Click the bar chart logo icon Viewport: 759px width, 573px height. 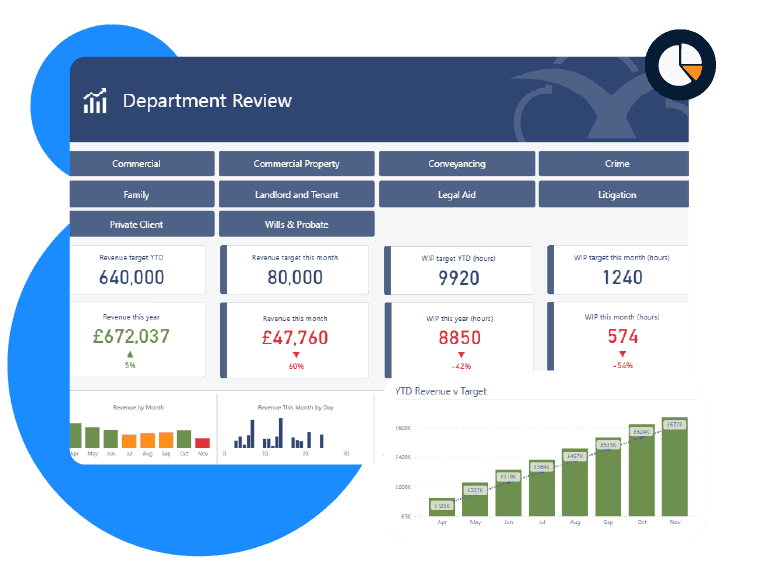(95, 101)
